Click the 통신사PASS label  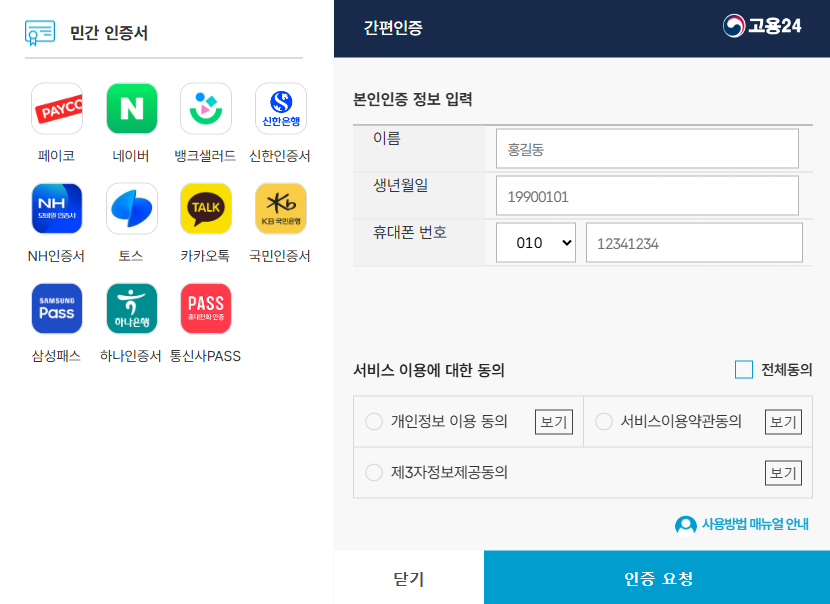[205, 356]
